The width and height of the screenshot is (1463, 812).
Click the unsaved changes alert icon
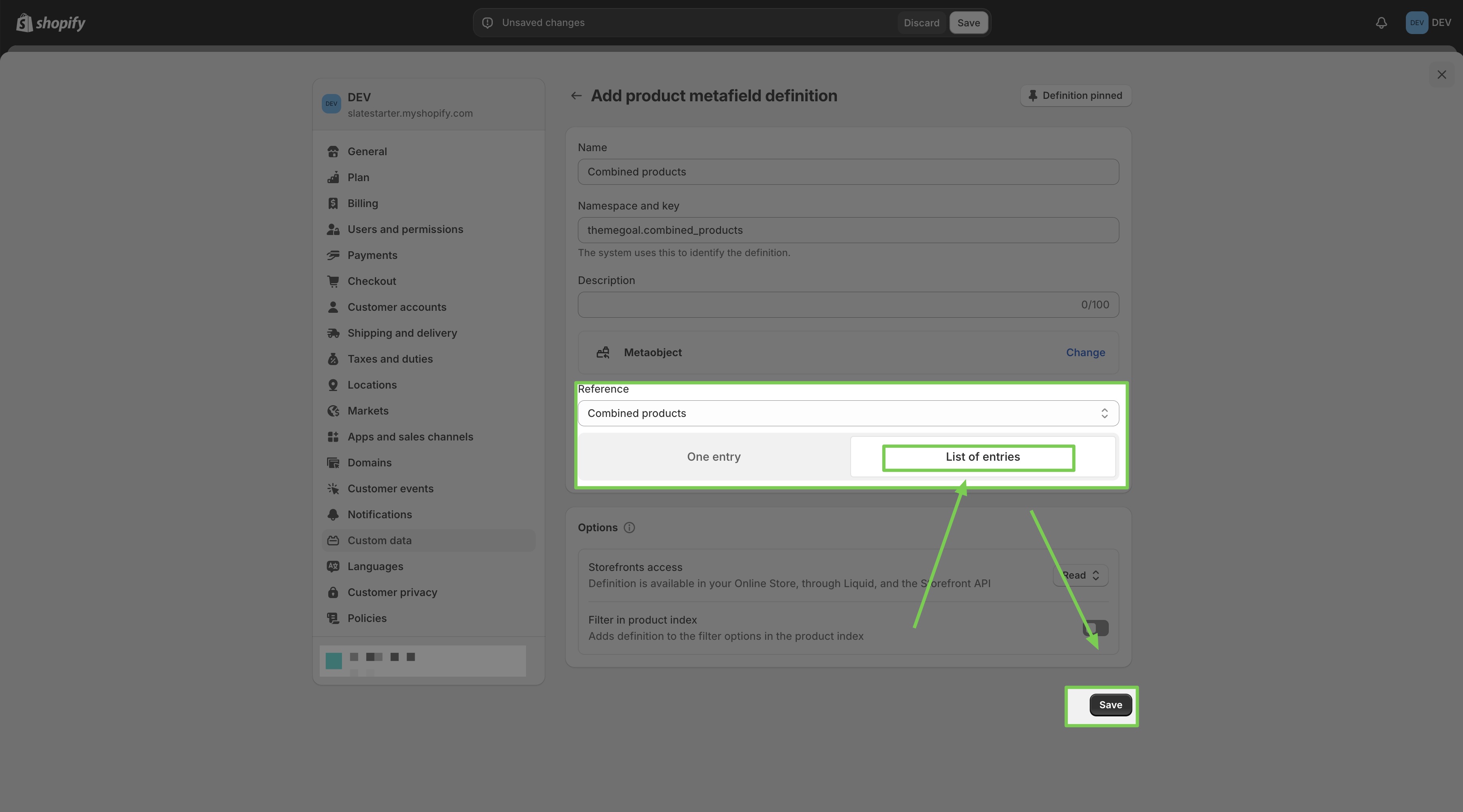[x=487, y=23]
